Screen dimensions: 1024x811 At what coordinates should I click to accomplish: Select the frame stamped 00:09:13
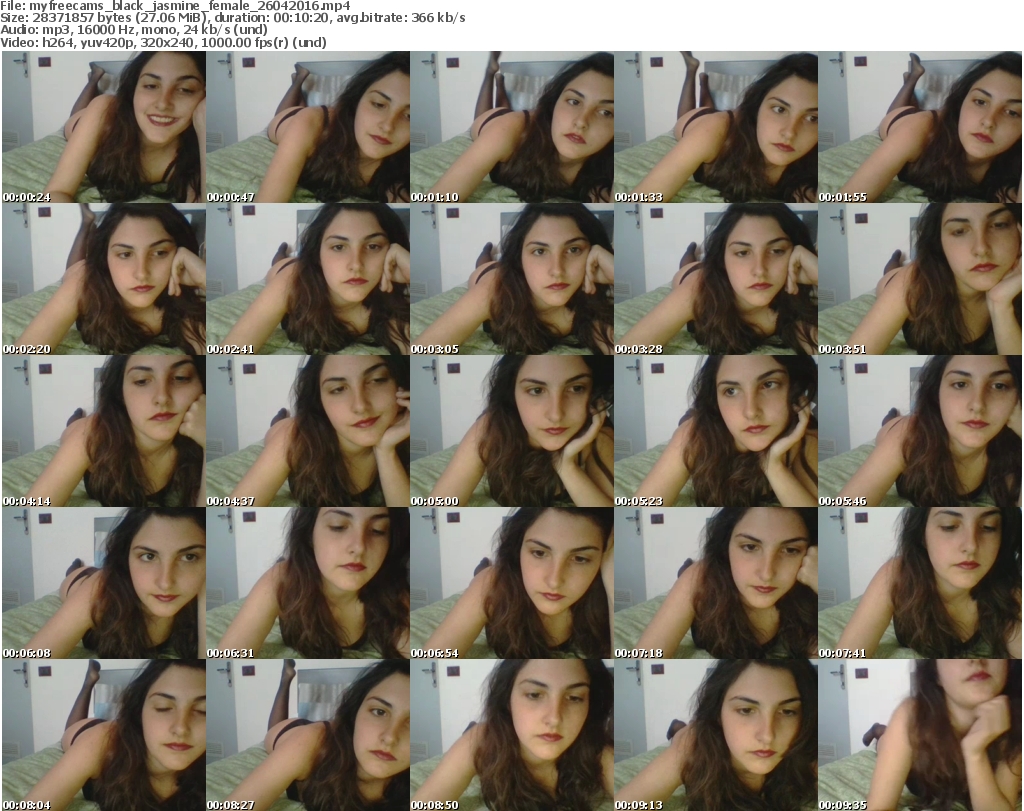coord(716,735)
